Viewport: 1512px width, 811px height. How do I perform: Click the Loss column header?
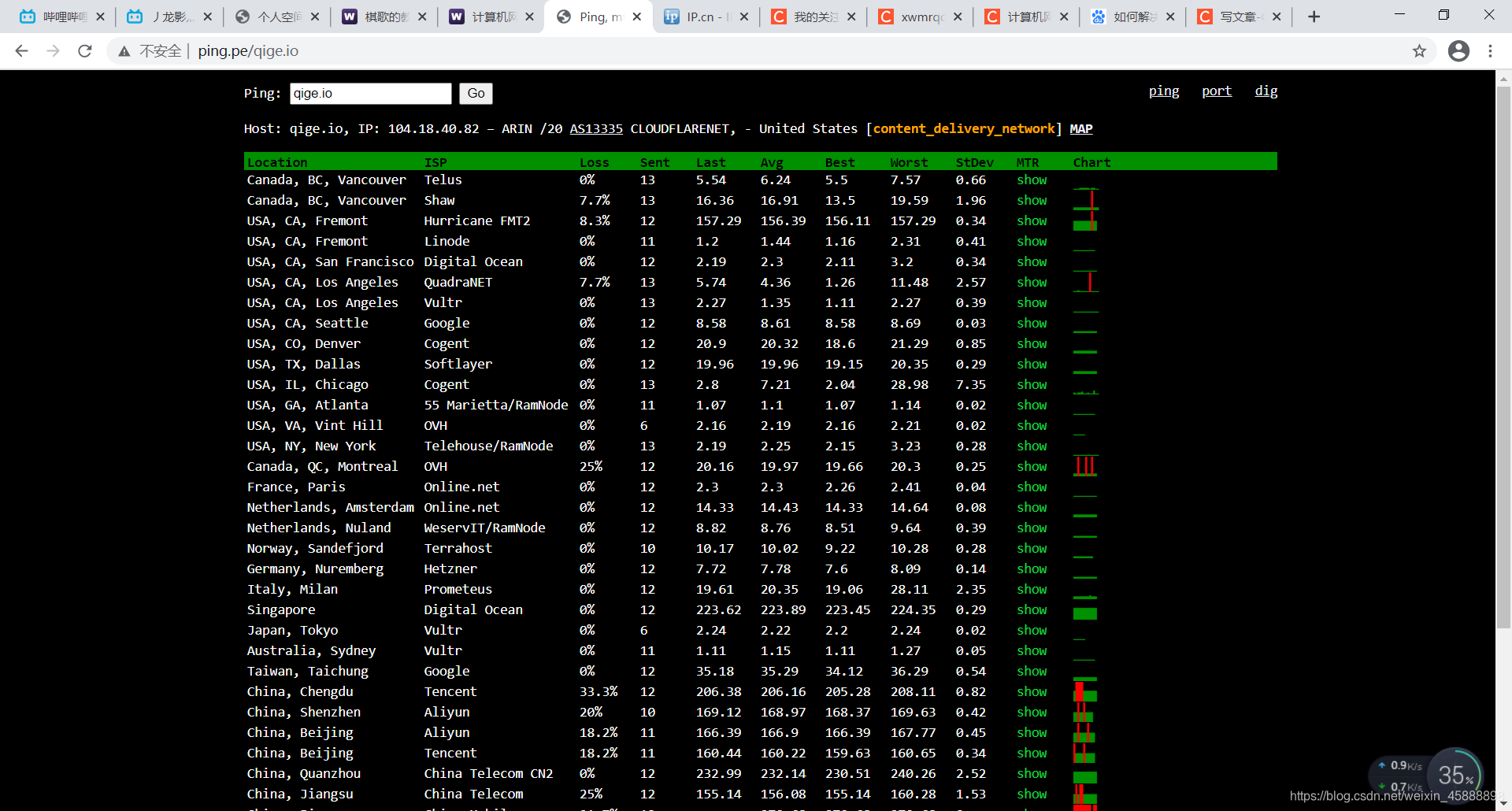595,163
